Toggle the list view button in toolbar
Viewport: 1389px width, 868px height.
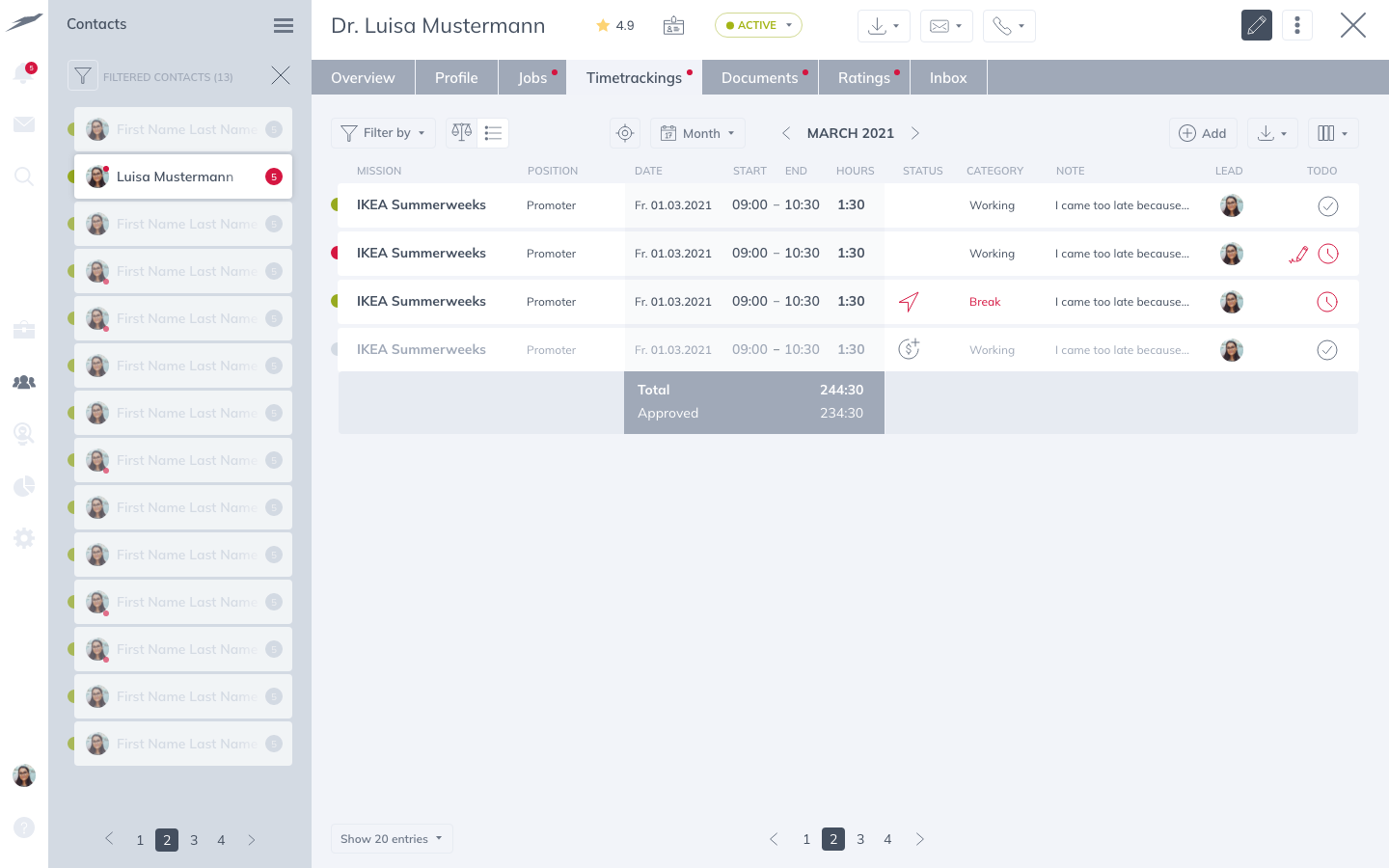(x=493, y=133)
